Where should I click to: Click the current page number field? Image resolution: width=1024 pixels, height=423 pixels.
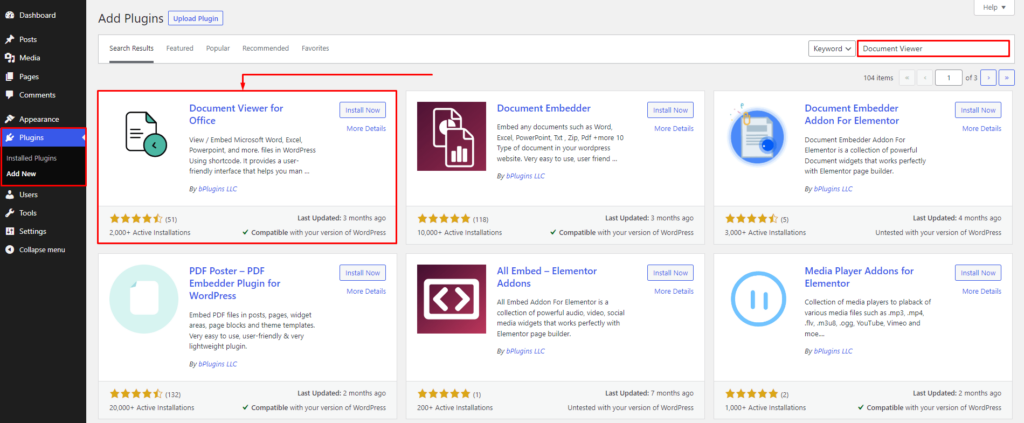click(x=949, y=78)
